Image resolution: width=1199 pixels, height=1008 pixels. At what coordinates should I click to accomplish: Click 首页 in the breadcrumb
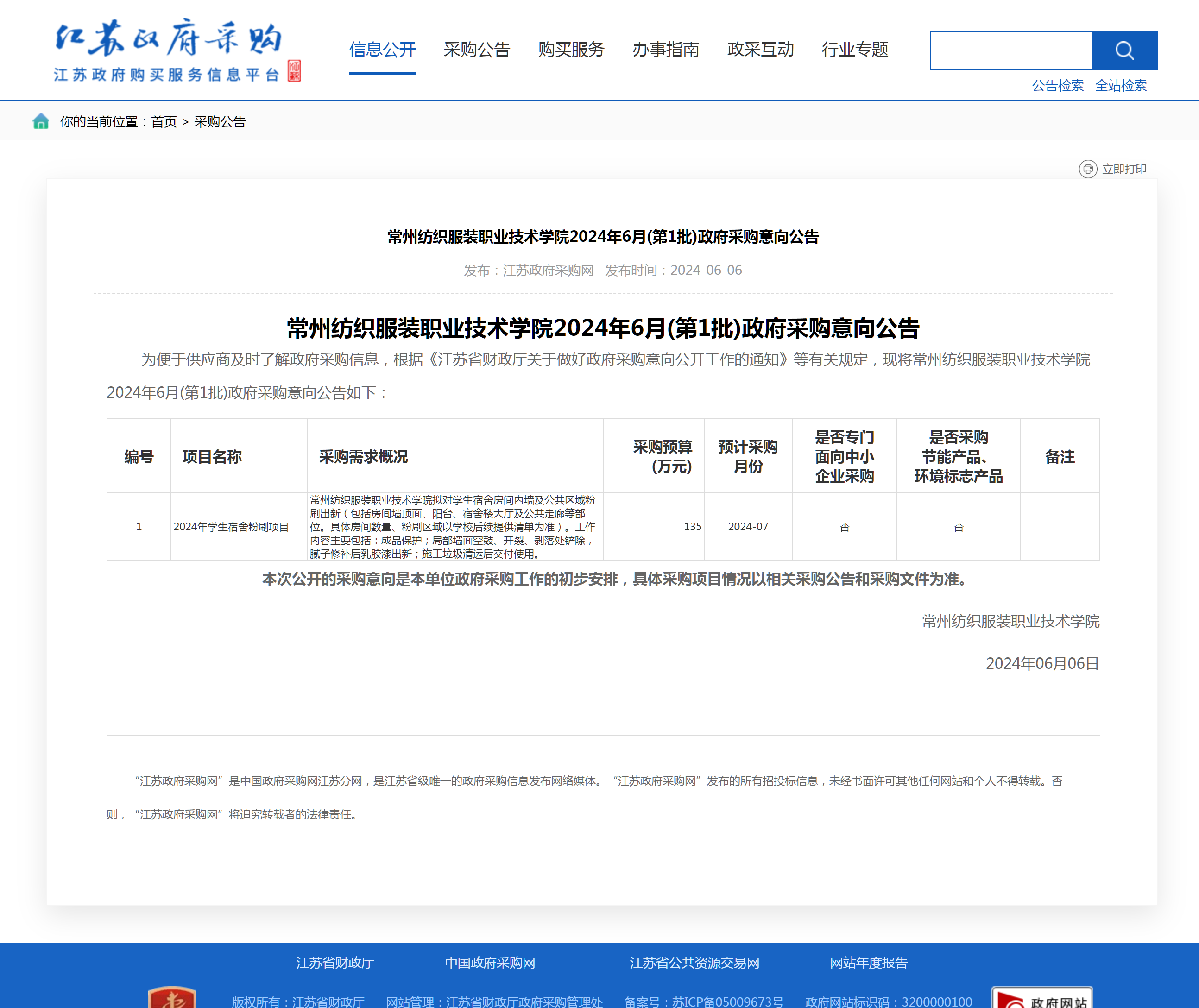pos(164,122)
